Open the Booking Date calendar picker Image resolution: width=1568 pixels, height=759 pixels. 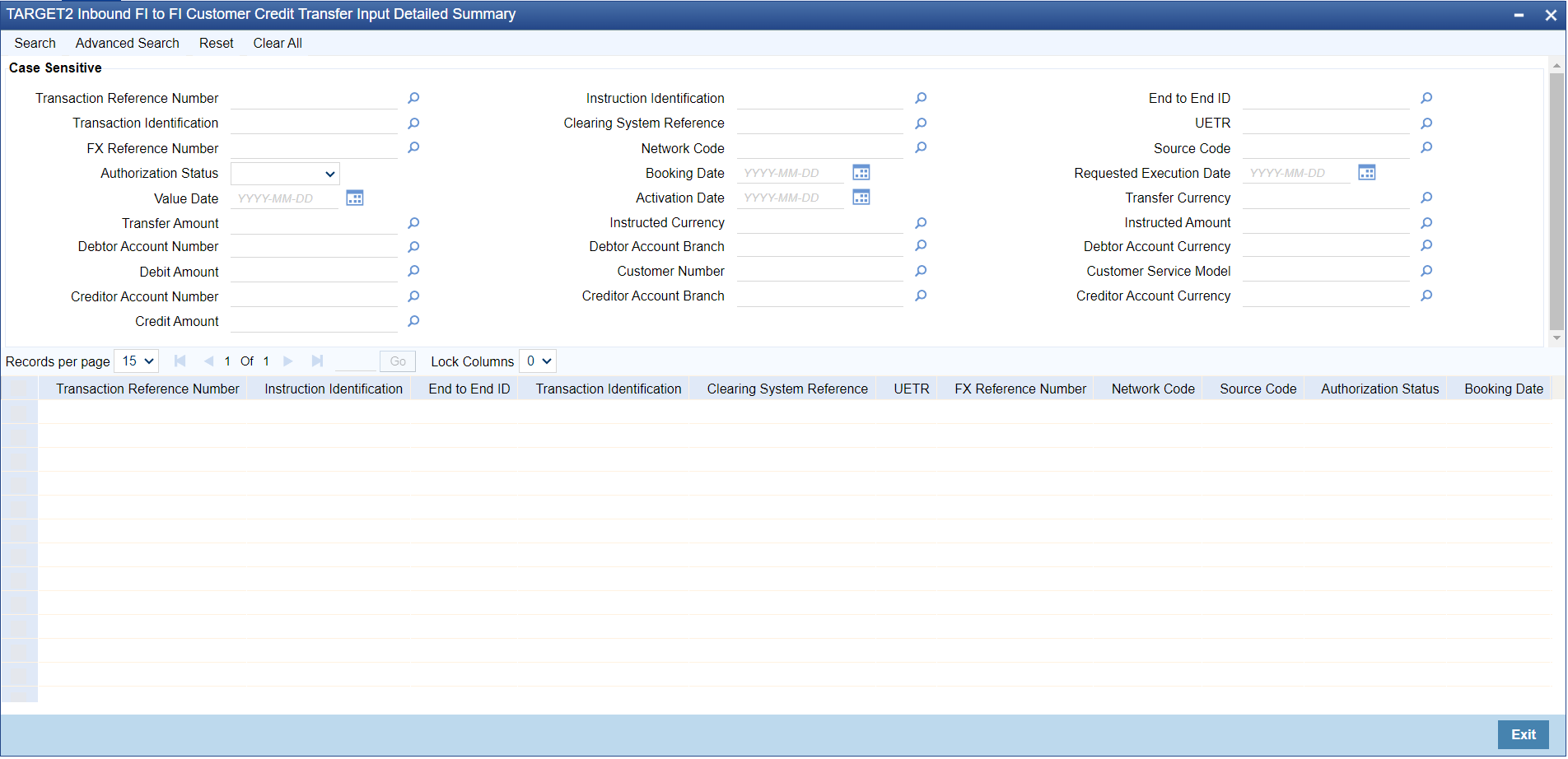click(x=861, y=173)
